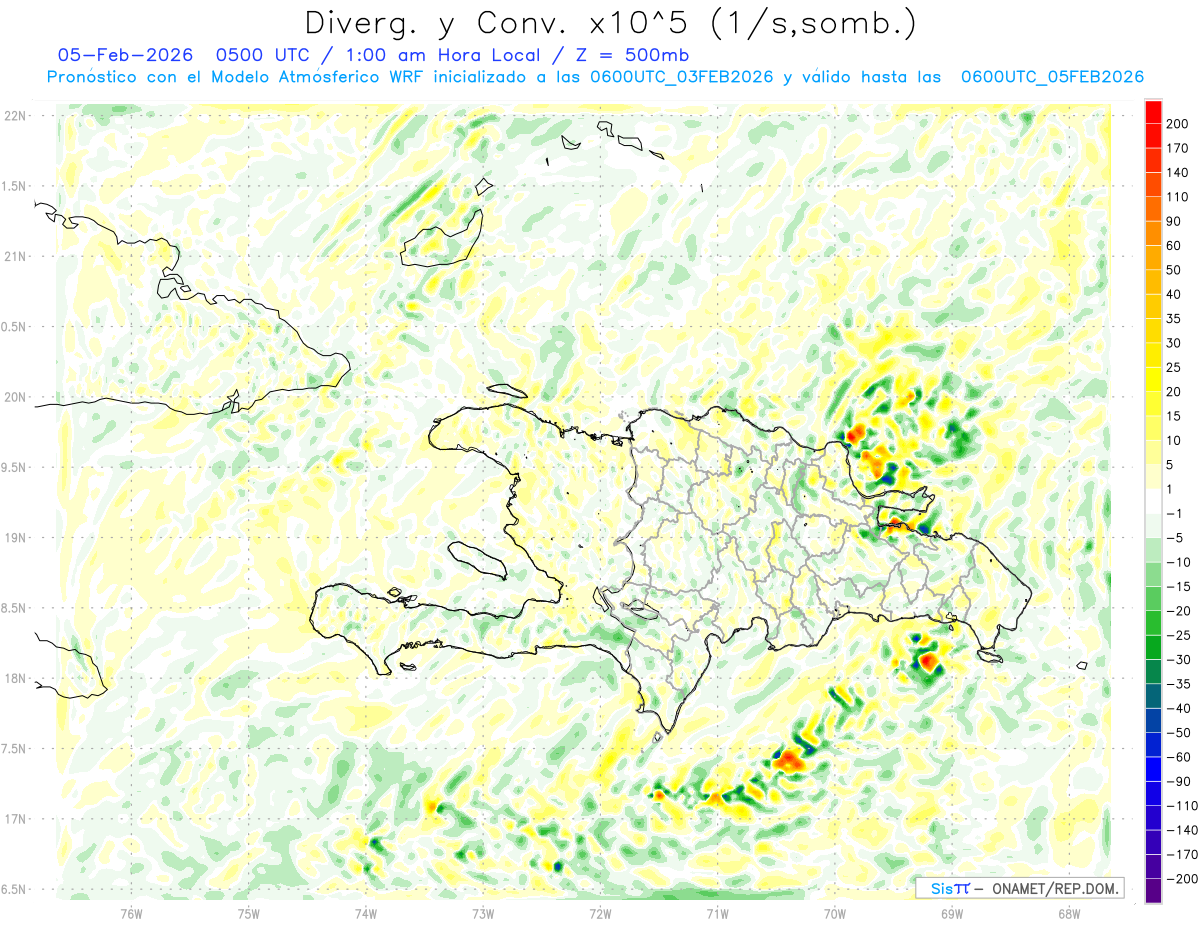Click the '75W' longitude label
This screenshot has width=1200, height=927.
click(x=248, y=913)
